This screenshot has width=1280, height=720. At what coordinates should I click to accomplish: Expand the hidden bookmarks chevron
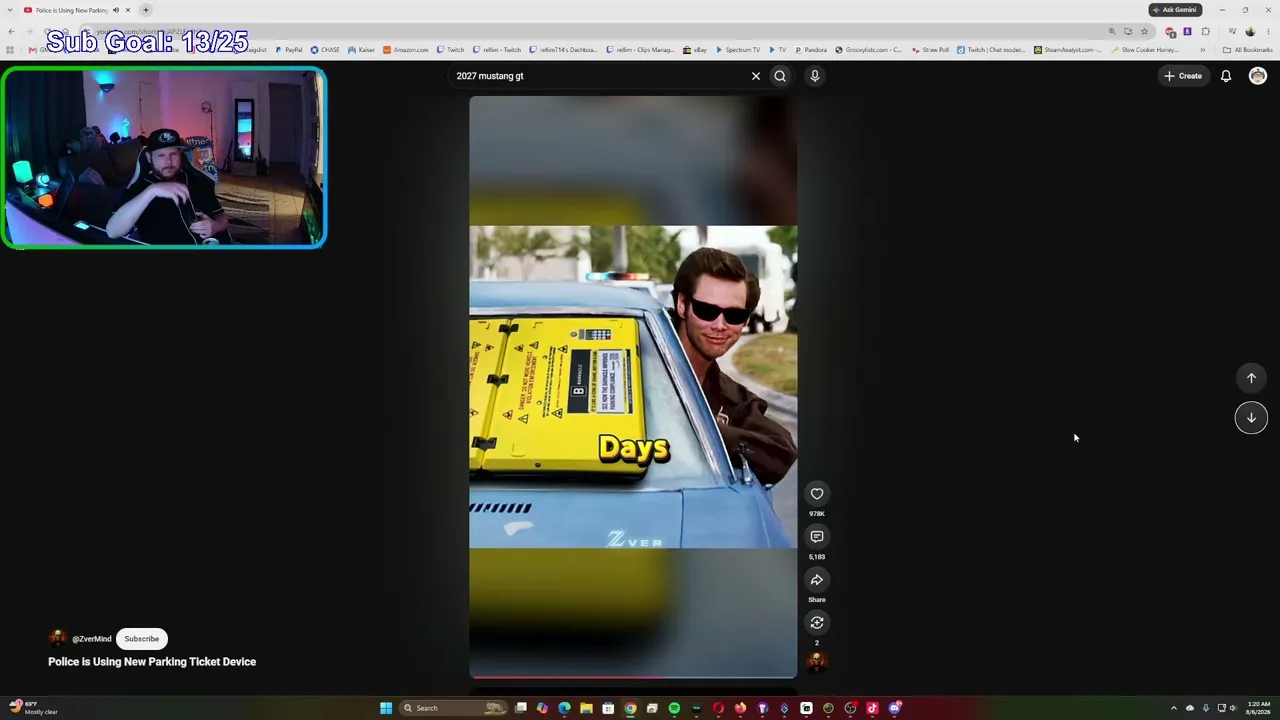tap(1203, 50)
